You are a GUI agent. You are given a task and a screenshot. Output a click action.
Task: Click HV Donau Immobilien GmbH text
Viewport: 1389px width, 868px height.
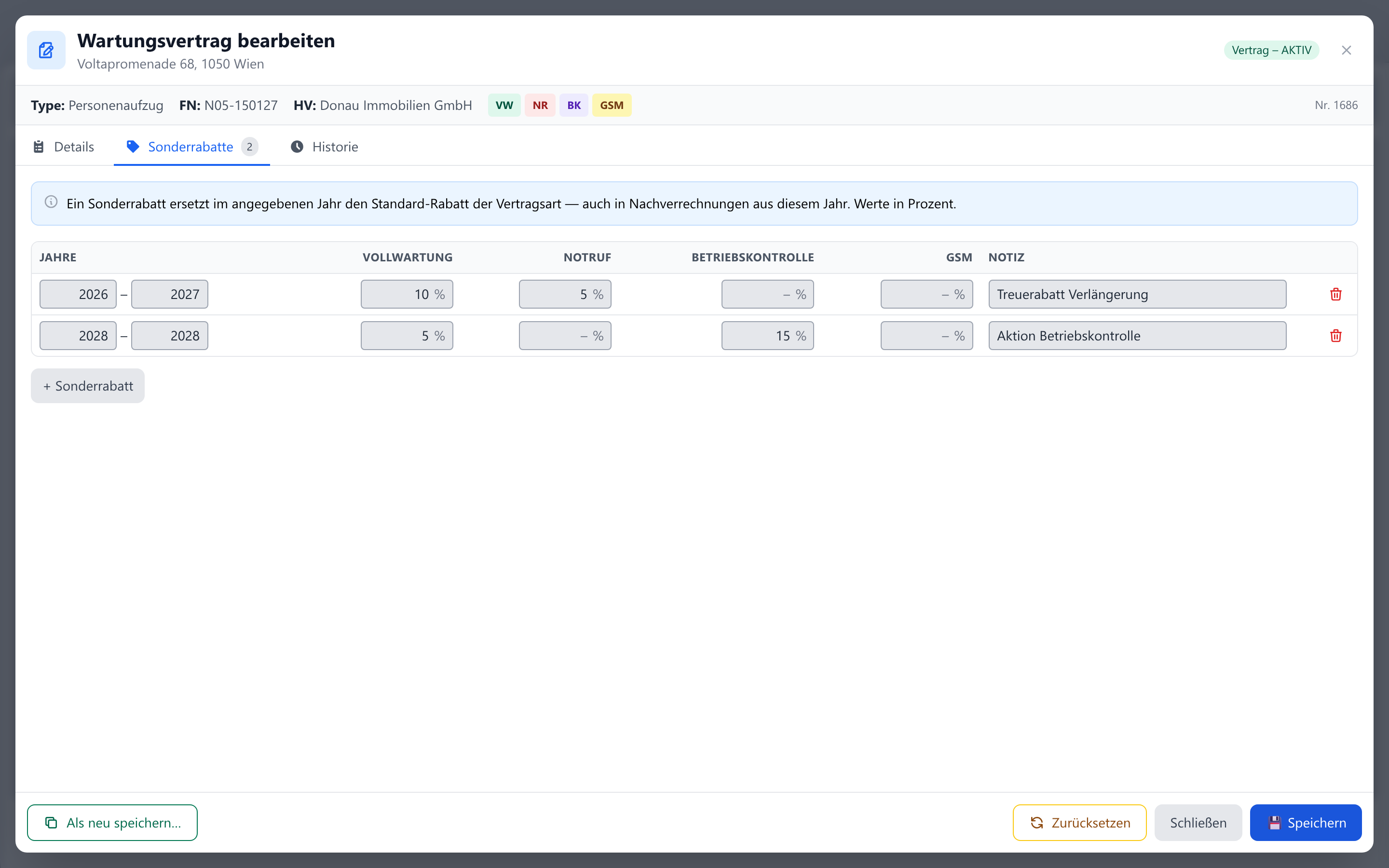[x=383, y=105]
